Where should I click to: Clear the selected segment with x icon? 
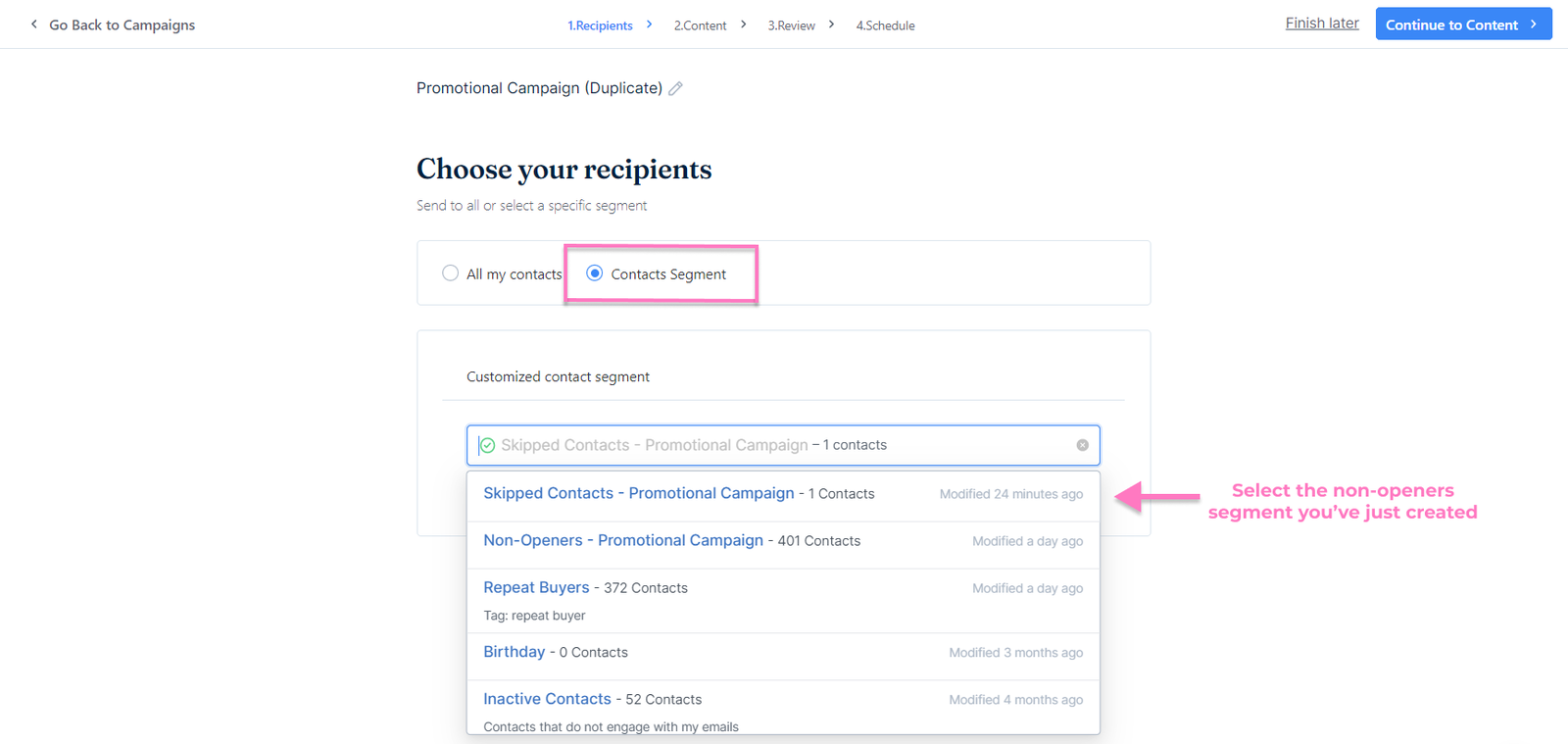coord(1082,445)
